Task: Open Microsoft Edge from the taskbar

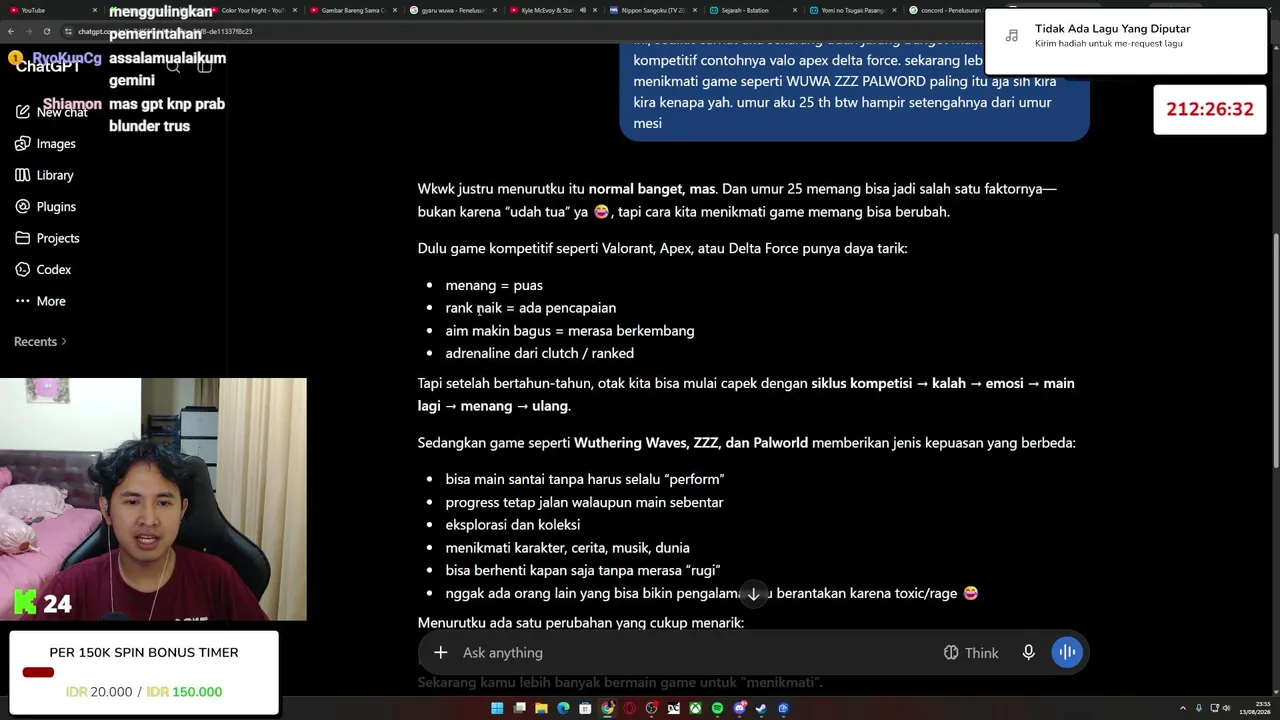Action: tap(564, 708)
